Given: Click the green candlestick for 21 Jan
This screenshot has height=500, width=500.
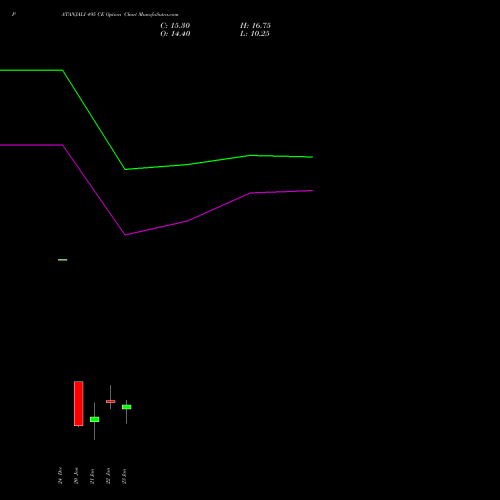Looking at the screenshot, I should (x=95, y=419).
